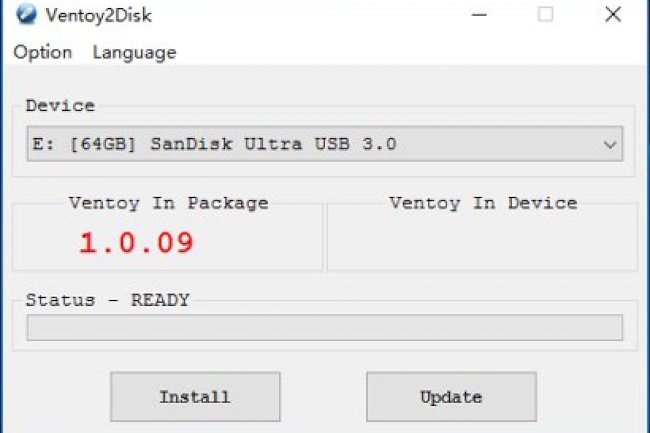This screenshot has height=433, width=650.
Task: Click the Status - READY label
Action: click(x=107, y=299)
